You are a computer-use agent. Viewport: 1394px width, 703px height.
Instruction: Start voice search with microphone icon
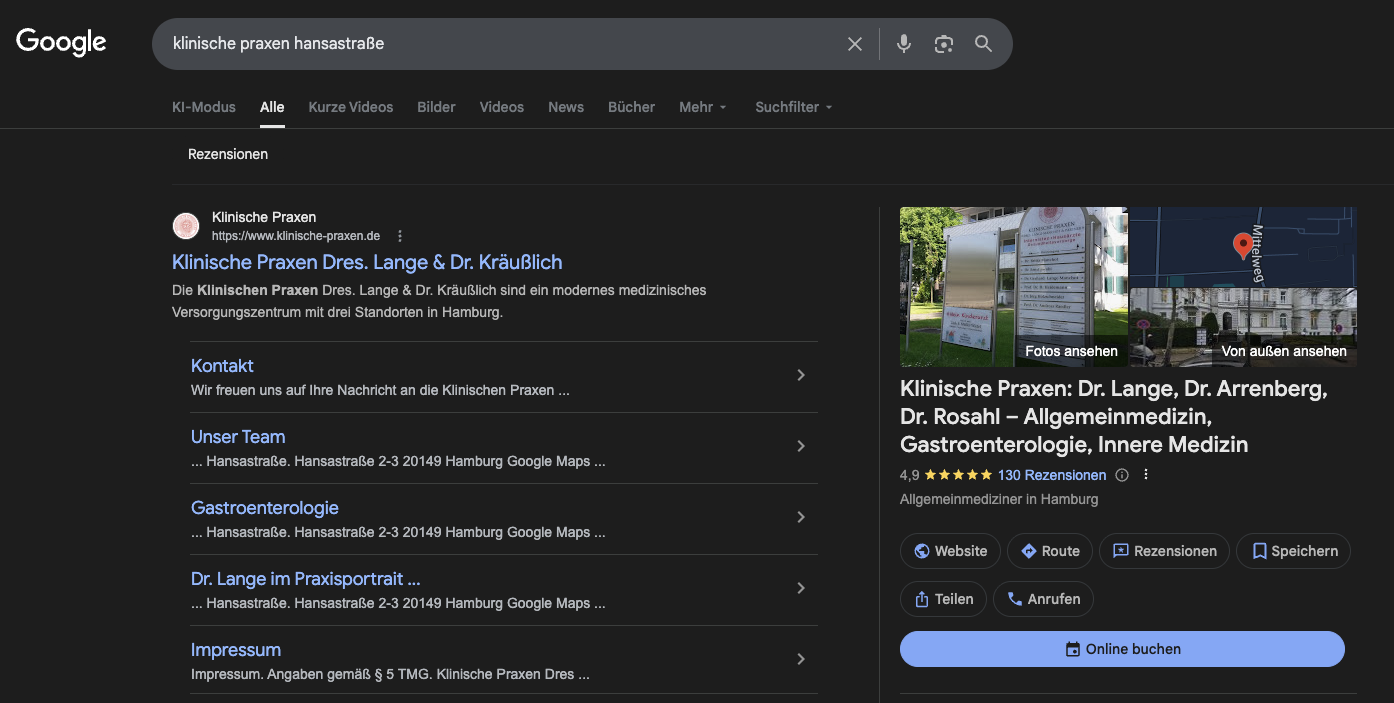click(904, 44)
